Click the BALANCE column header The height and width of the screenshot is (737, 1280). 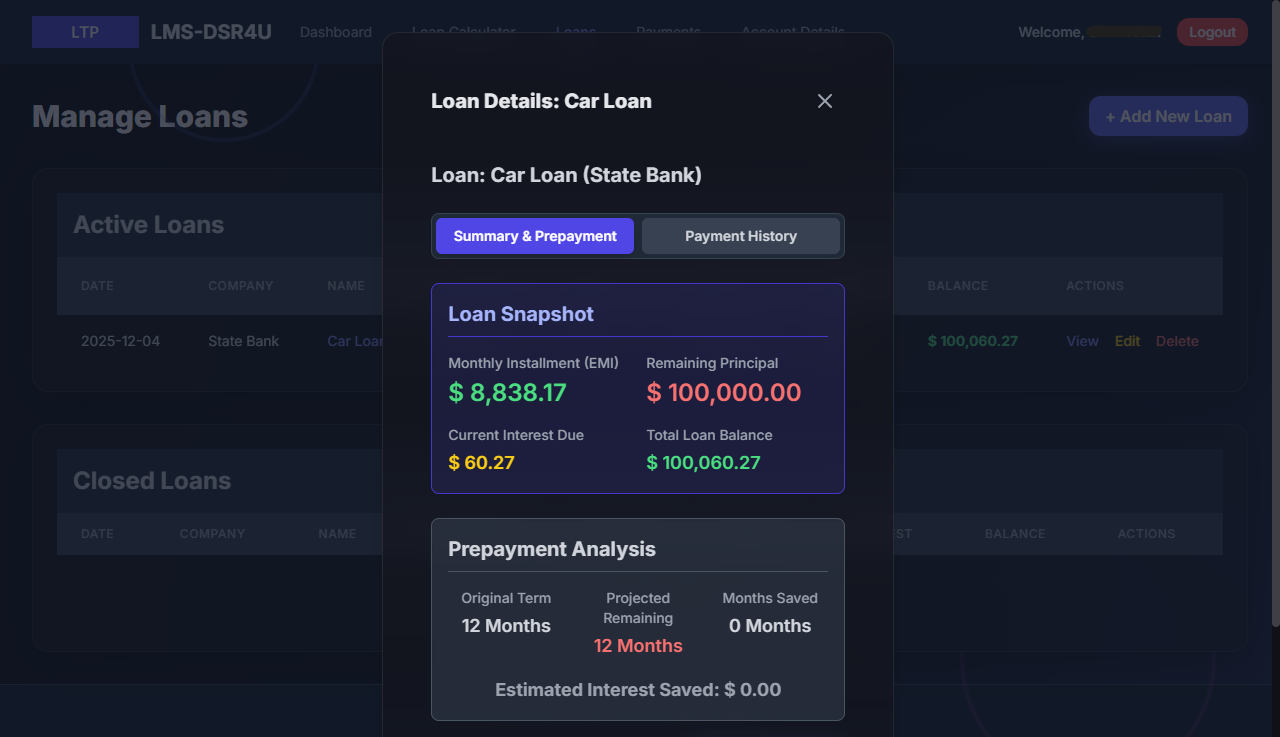coord(958,285)
